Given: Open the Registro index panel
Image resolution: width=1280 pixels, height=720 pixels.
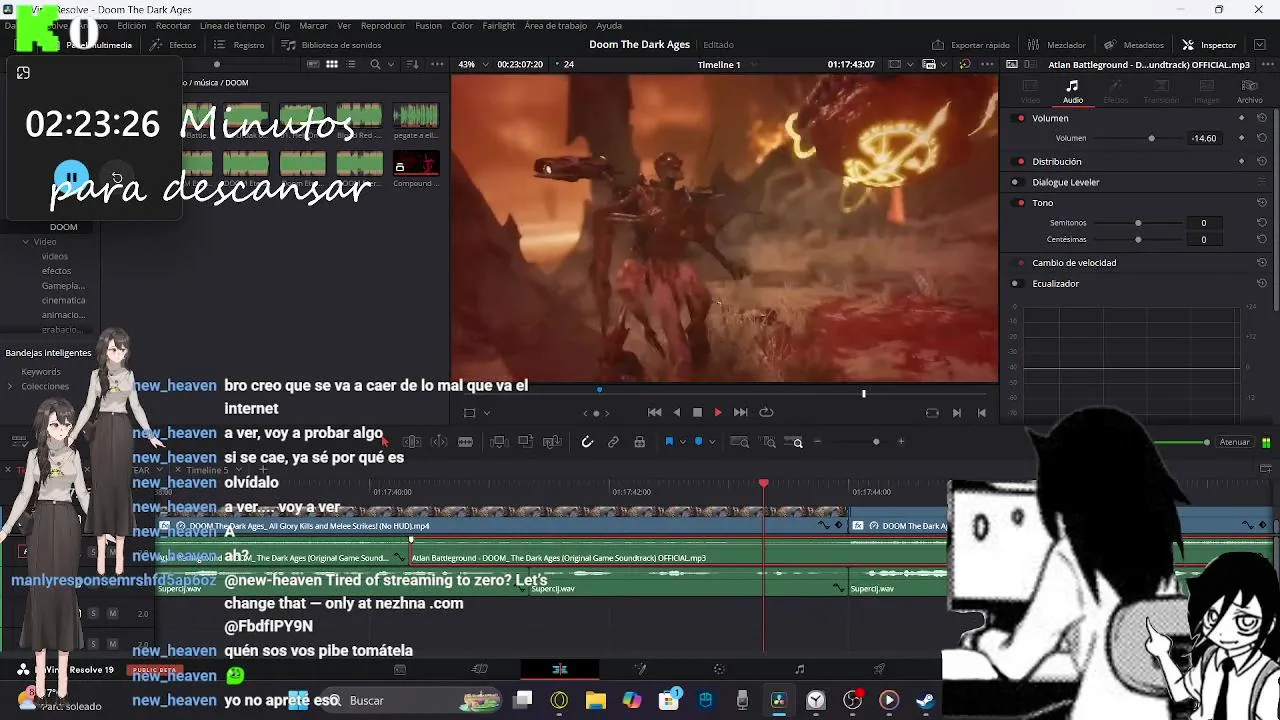Looking at the screenshot, I should [240, 45].
